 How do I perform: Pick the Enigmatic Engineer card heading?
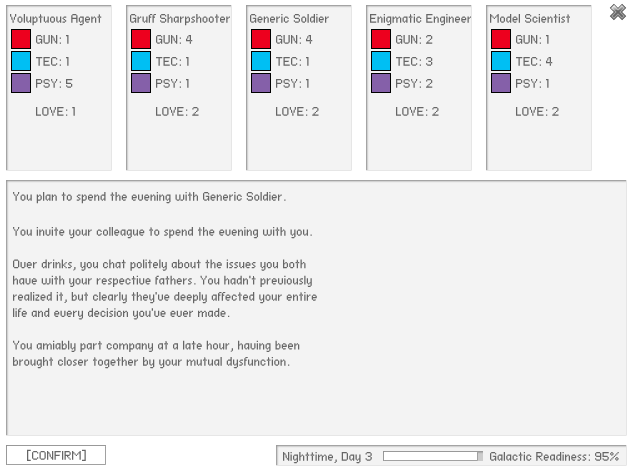(x=419, y=18)
